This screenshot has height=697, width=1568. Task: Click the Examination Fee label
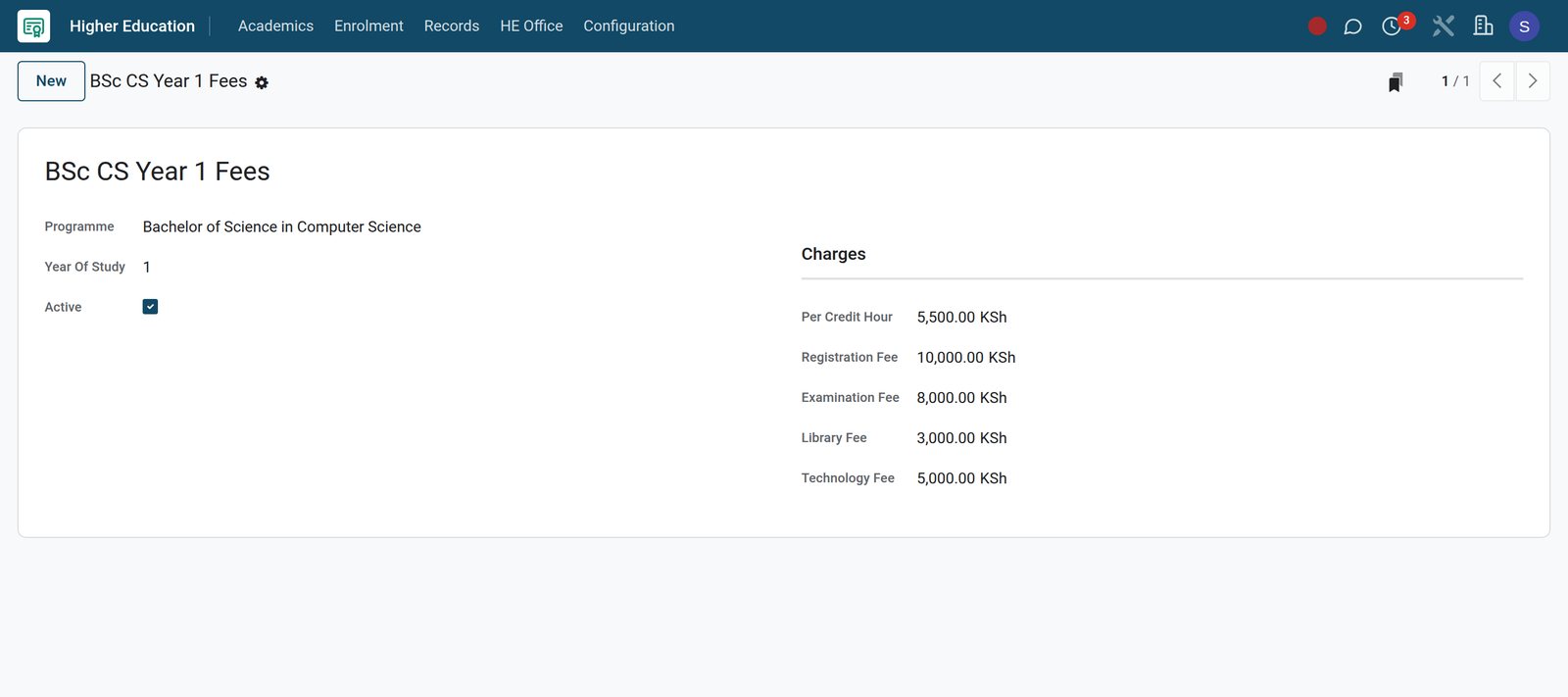click(x=851, y=398)
